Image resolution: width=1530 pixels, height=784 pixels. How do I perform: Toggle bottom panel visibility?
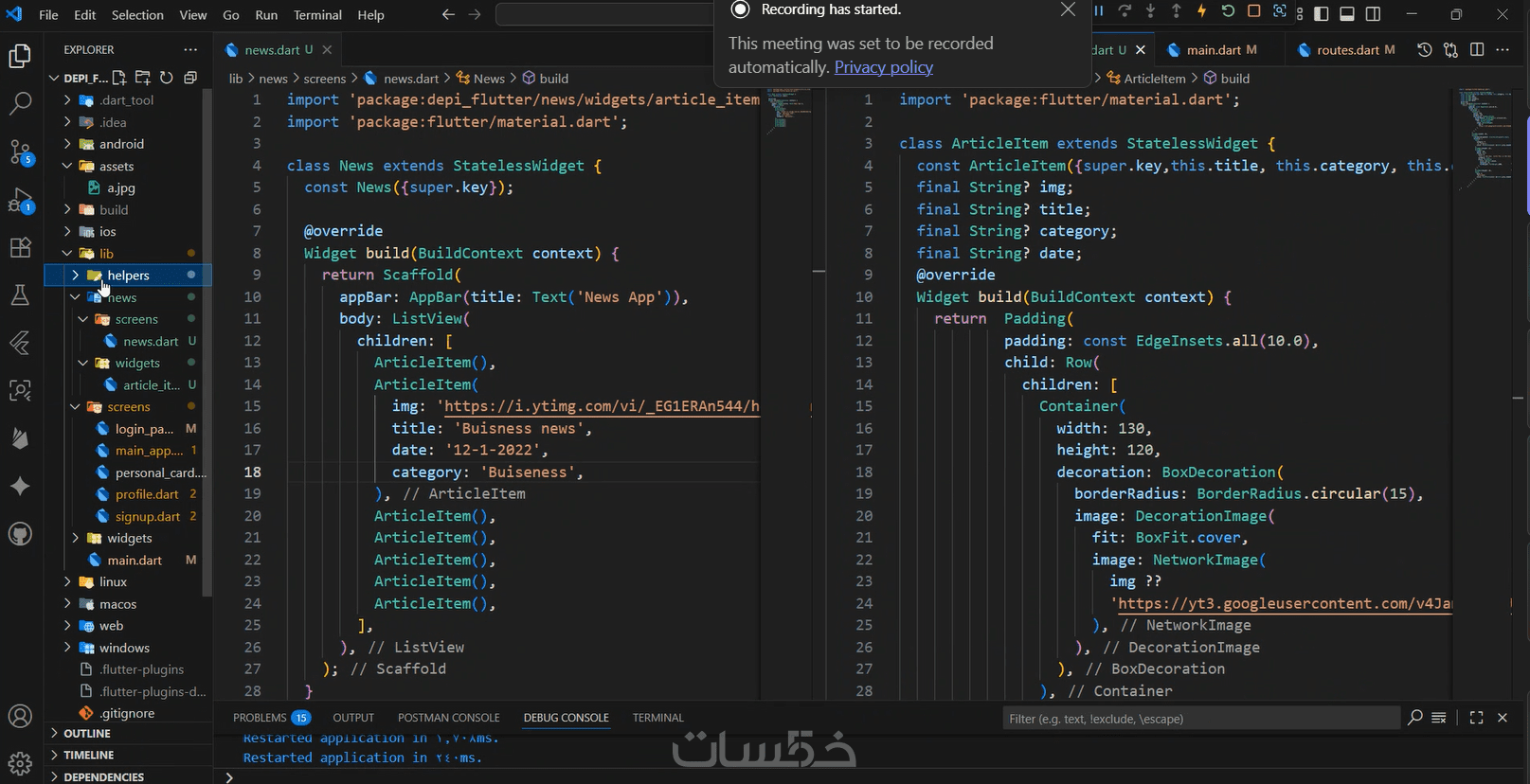1347,14
